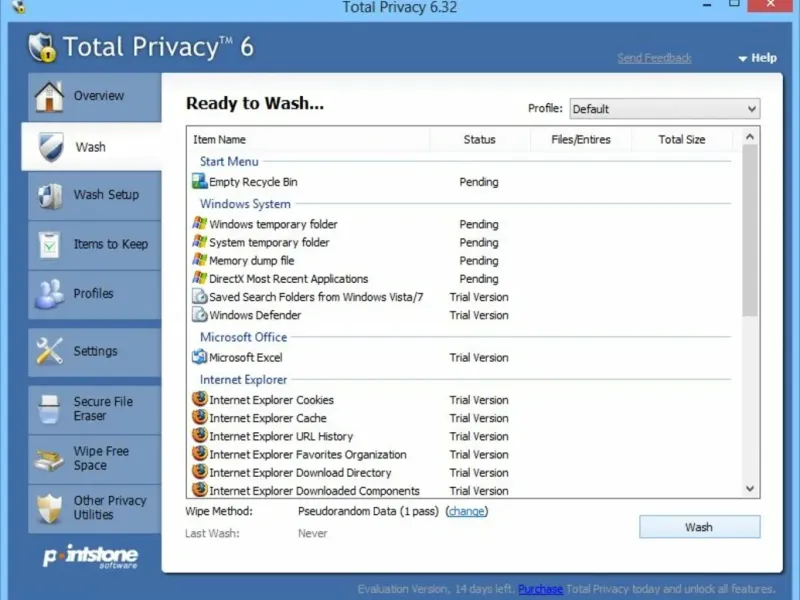Open Other Privacy Utilities tab
The width and height of the screenshot is (800, 600).
[x=95, y=509]
